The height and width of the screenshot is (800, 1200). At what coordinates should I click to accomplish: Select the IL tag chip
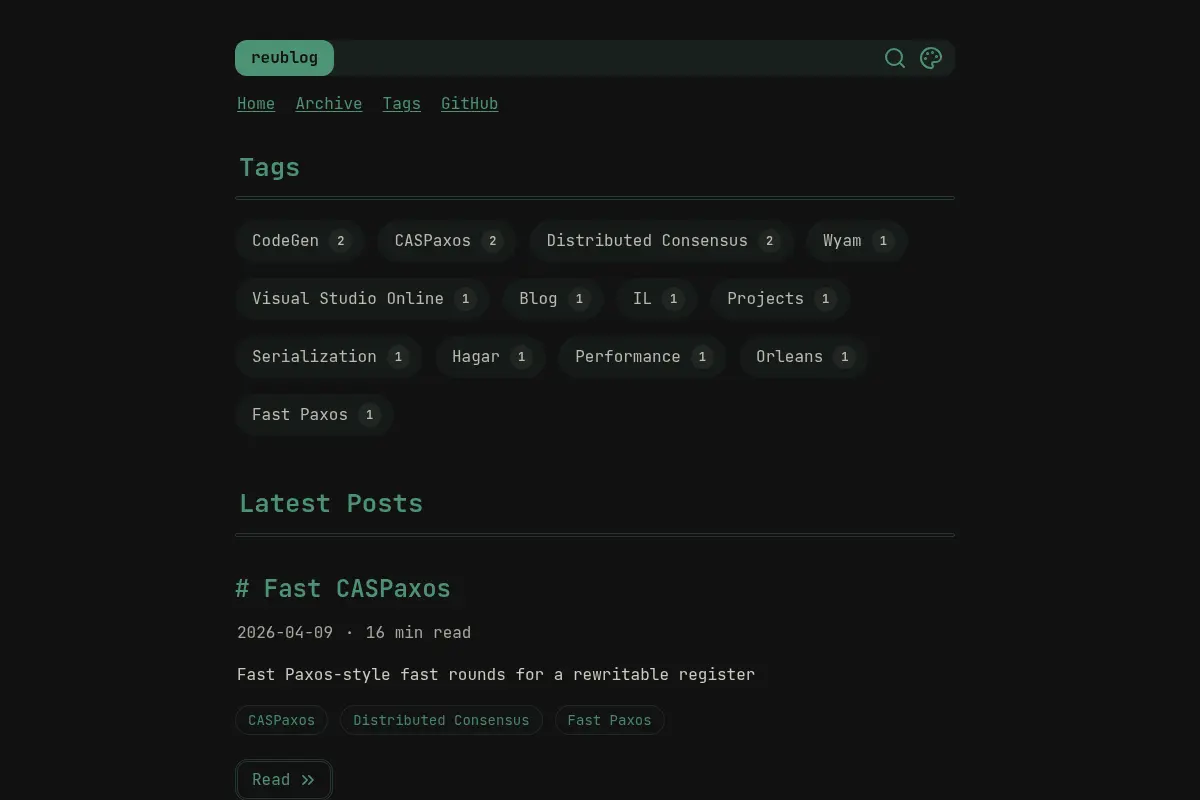tap(657, 299)
